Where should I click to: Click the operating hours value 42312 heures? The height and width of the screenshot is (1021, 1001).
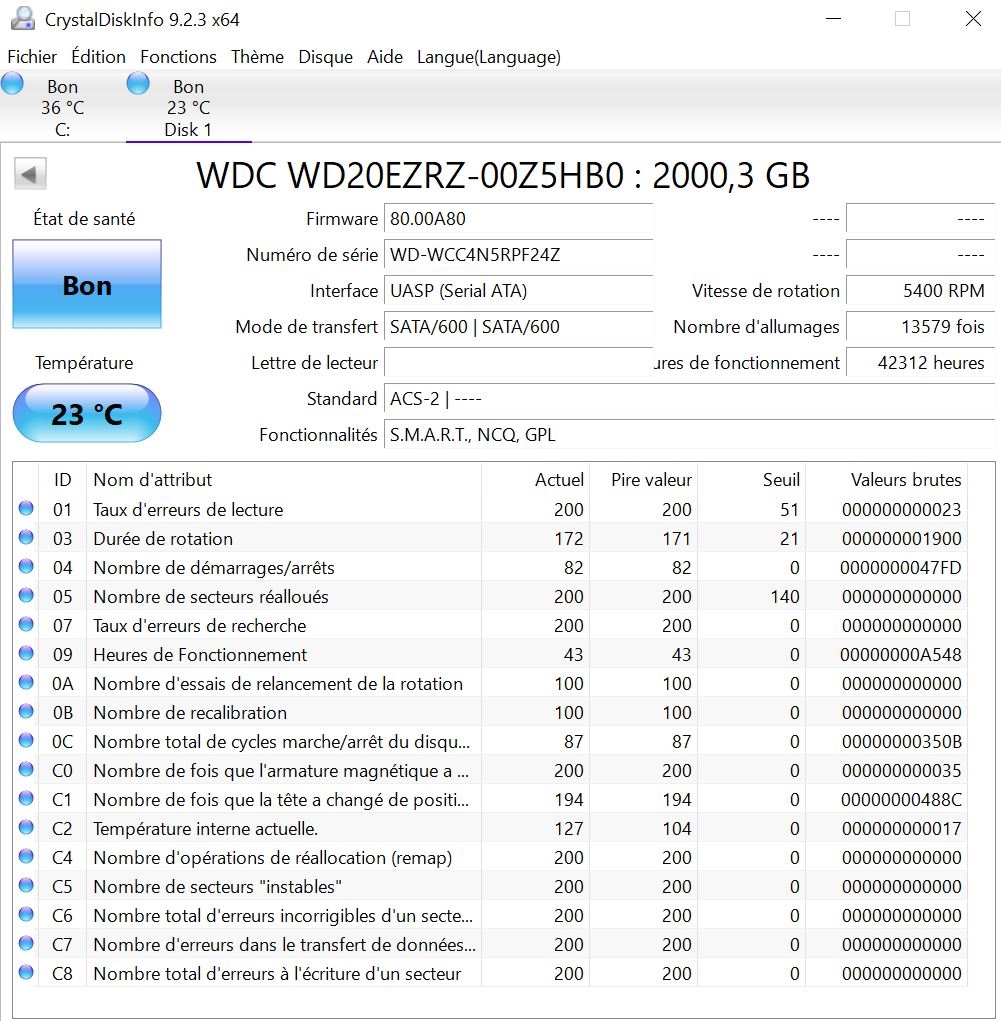920,362
